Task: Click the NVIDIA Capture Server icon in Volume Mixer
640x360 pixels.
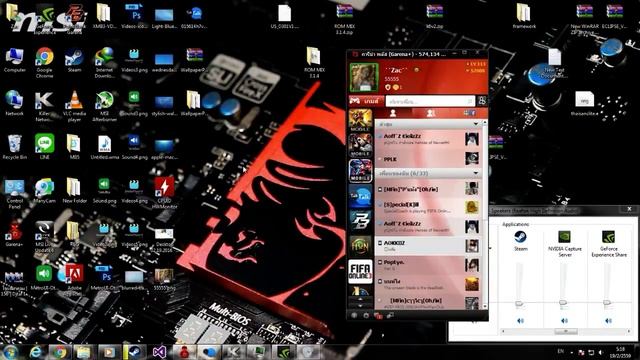Action: (x=564, y=237)
